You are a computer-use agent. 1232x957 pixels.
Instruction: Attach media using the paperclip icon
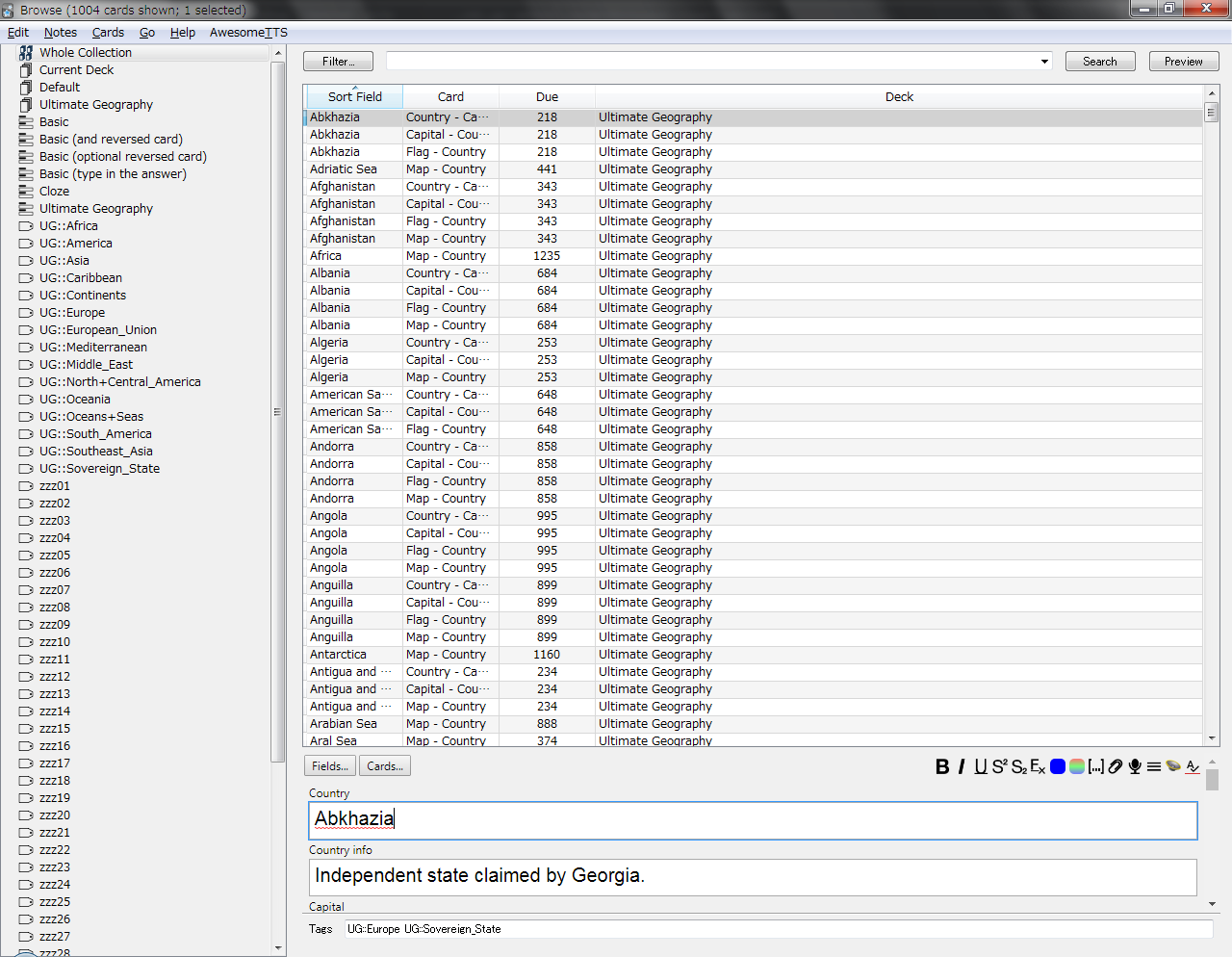[x=1115, y=766]
